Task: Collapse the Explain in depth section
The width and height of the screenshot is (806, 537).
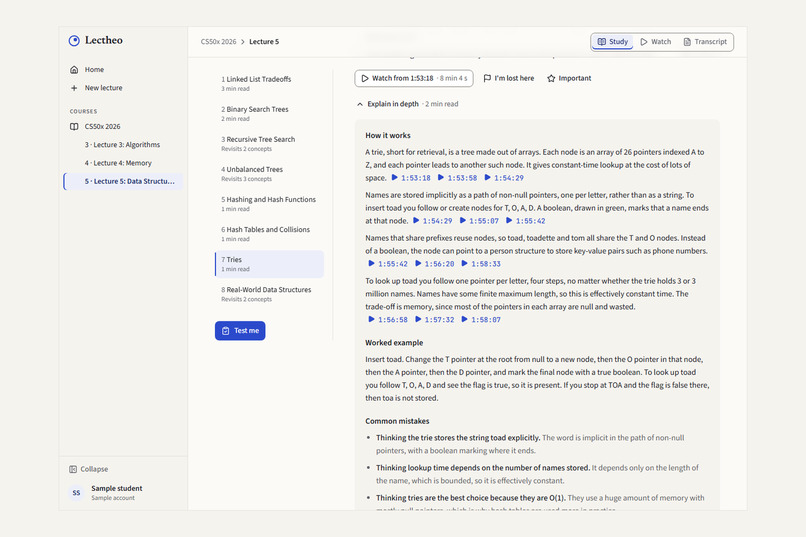Action: point(407,104)
